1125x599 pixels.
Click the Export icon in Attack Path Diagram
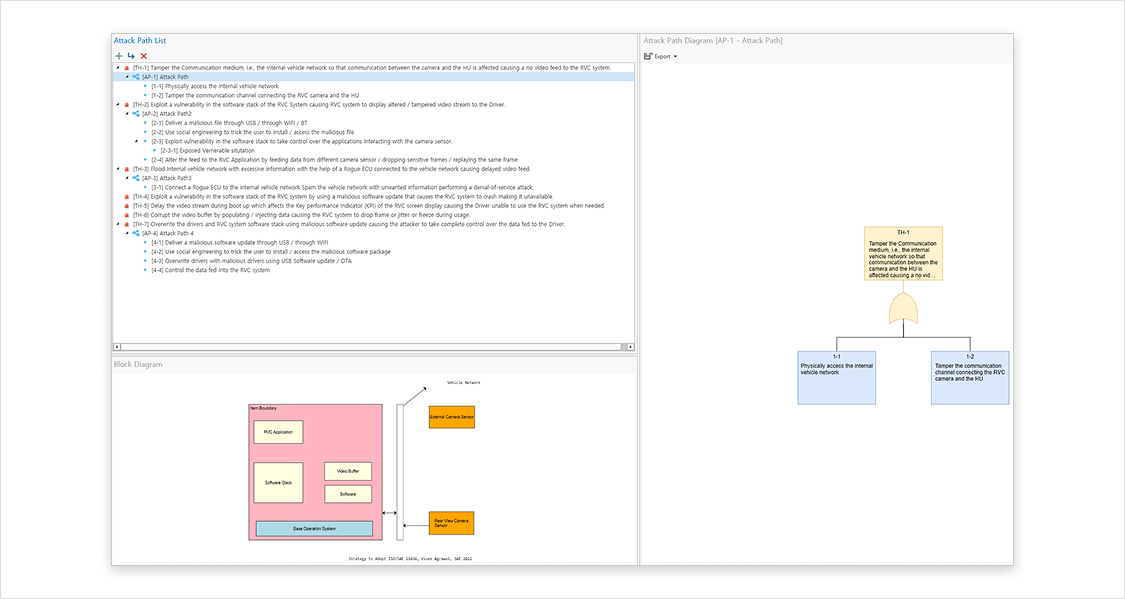pyautogui.click(x=648, y=56)
